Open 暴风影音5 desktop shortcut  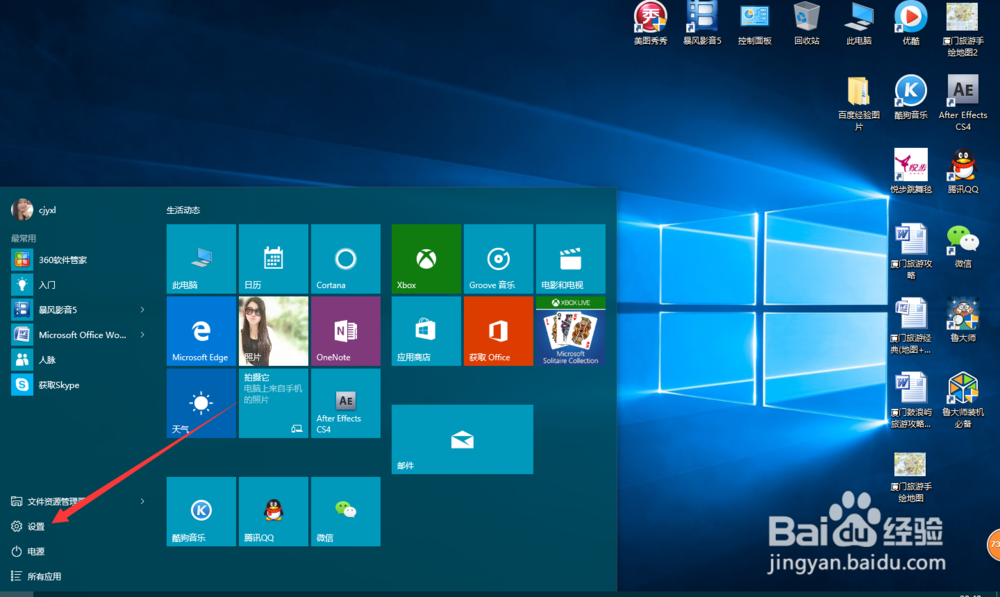click(702, 24)
